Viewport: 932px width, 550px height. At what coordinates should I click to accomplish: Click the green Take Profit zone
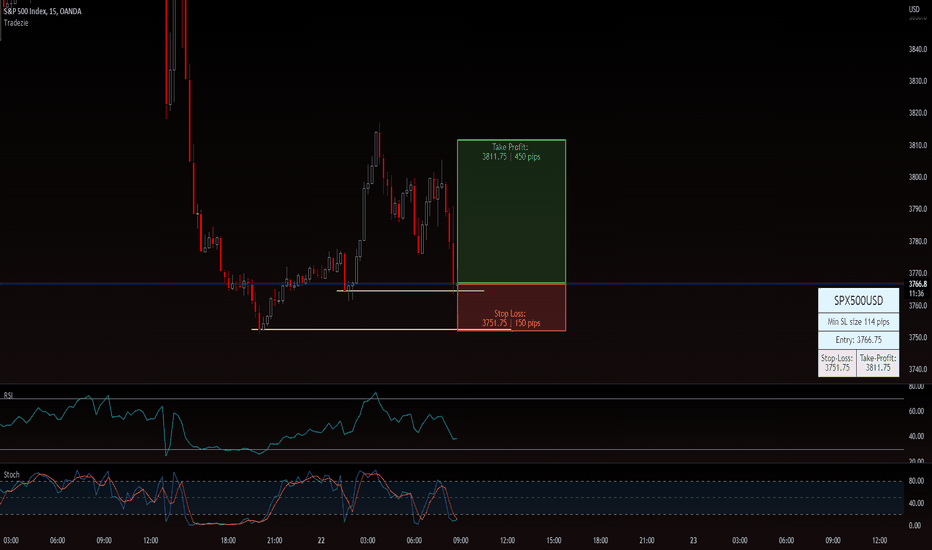pyautogui.click(x=511, y=211)
